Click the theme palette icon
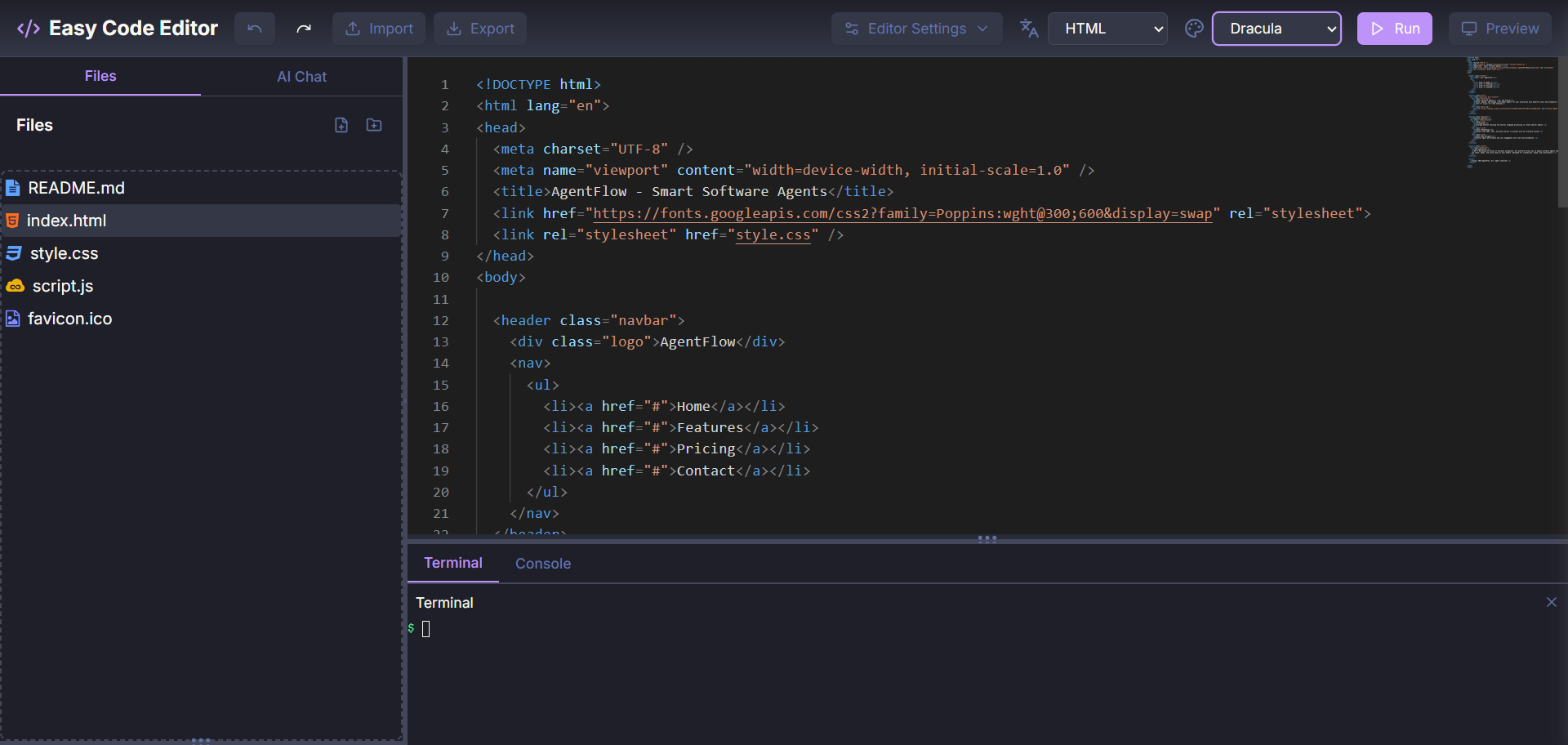The height and width of the screenshot is (745, 1568). tap(1194, 29)
